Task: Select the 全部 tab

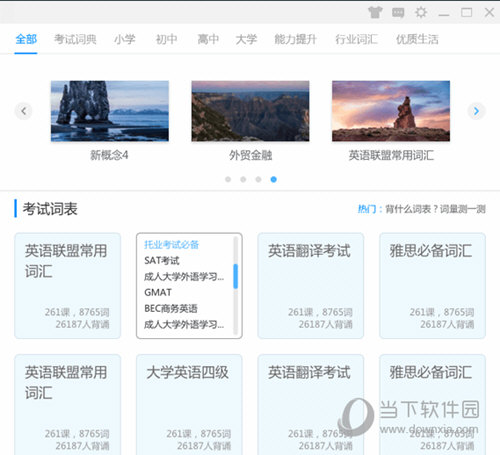Action: point(26,39)
